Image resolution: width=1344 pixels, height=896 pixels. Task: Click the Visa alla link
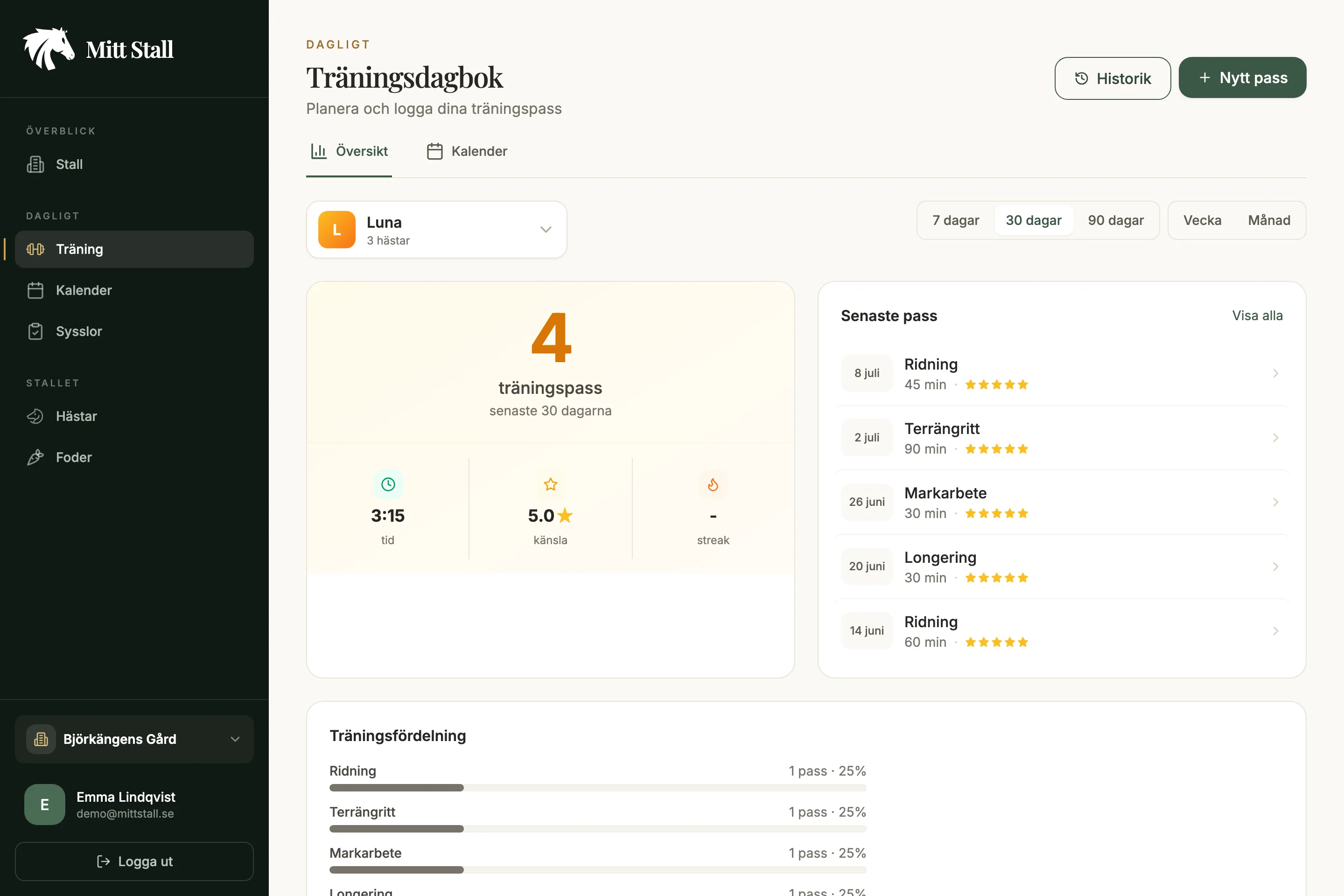coord(1257,316)
